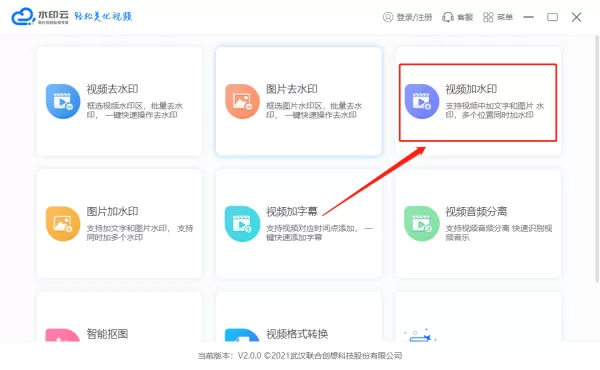The image size is (600, 370).
Task: Click description under 图片加水印 card
Action: click(x=140, y=233)
